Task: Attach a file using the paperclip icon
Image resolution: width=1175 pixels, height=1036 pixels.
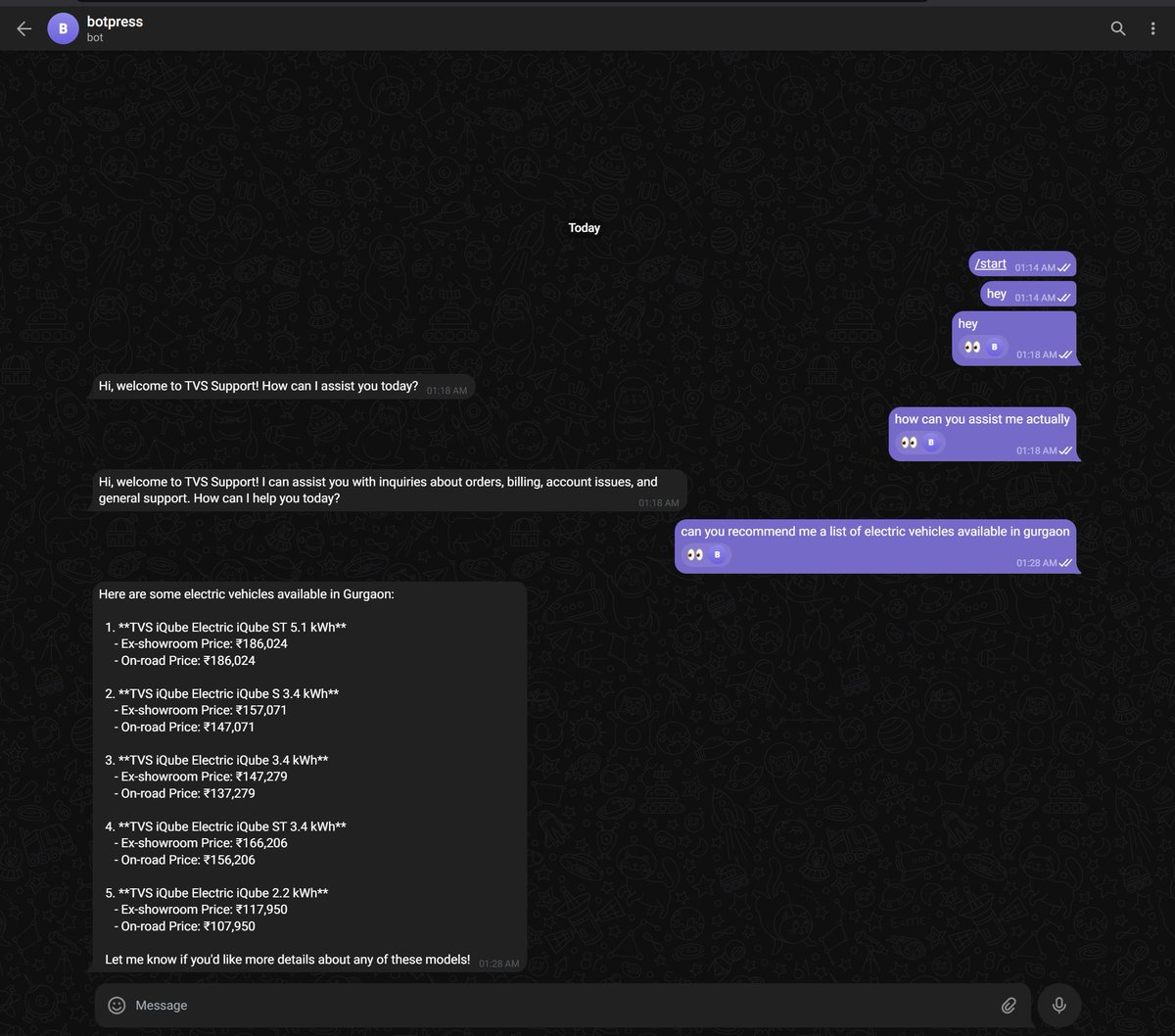Action: [1010, 1005]
